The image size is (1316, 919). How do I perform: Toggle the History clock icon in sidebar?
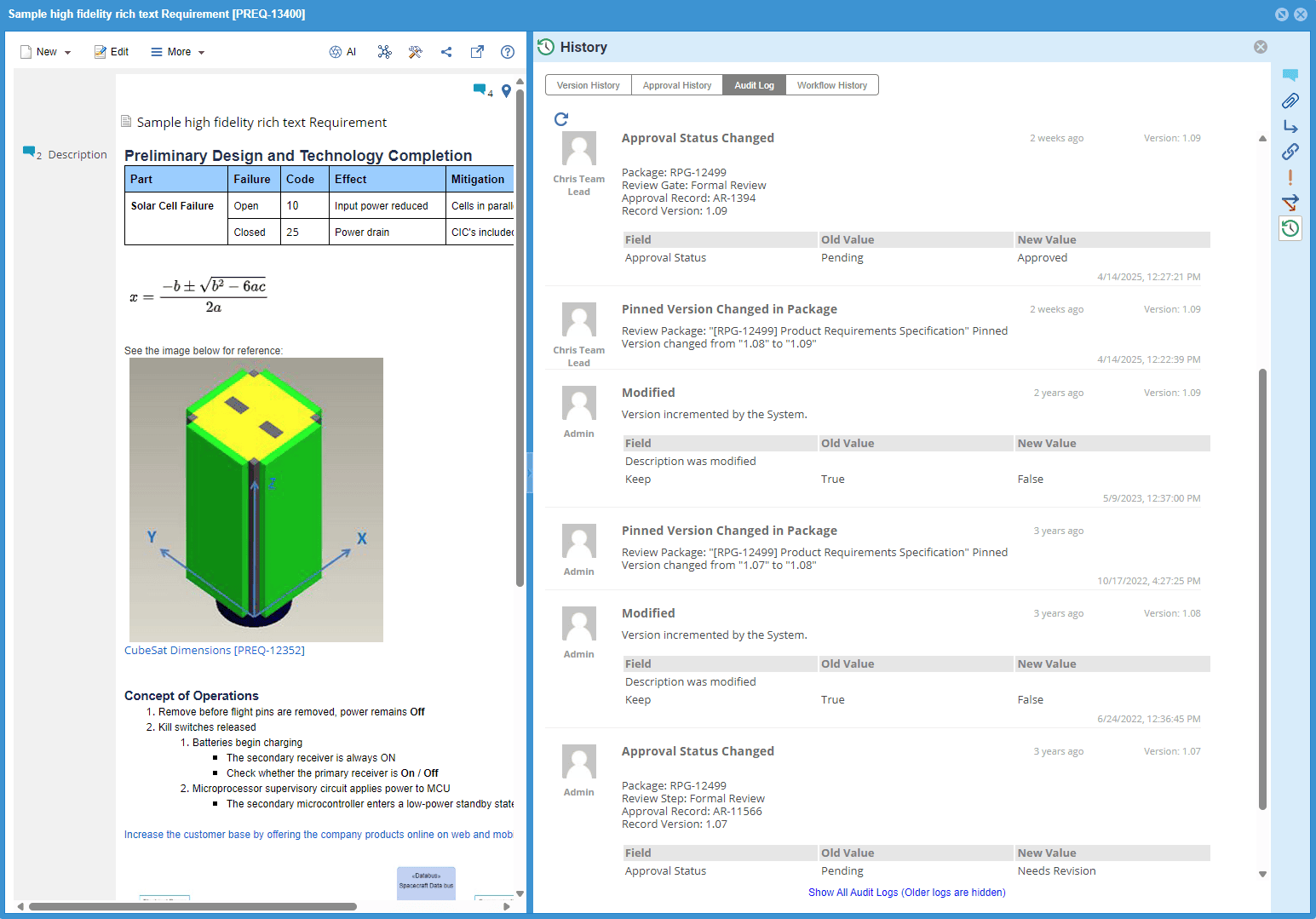[1290, 228]
